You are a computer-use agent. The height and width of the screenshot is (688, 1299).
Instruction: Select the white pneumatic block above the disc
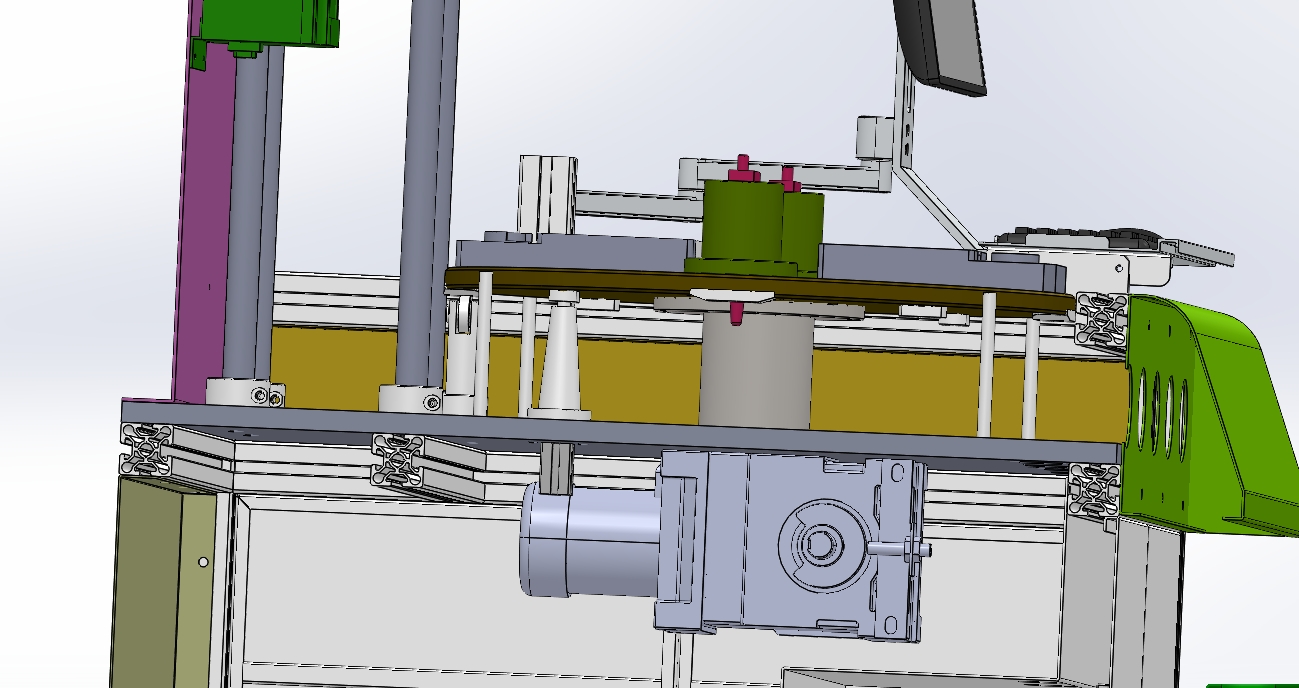pos(547,196)
